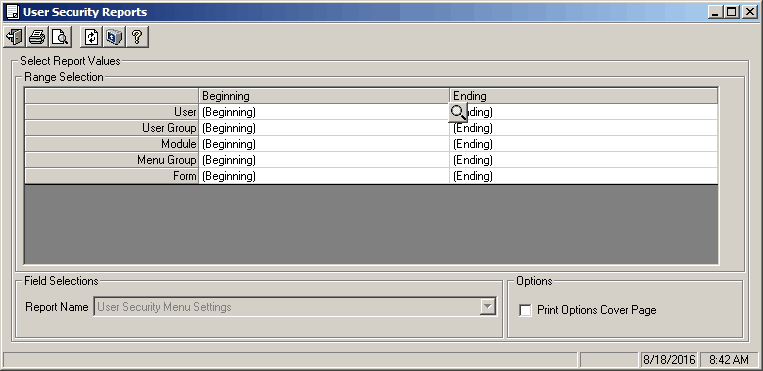Click the date panel in status bar

pyautogui.click(x=669, y=360)
